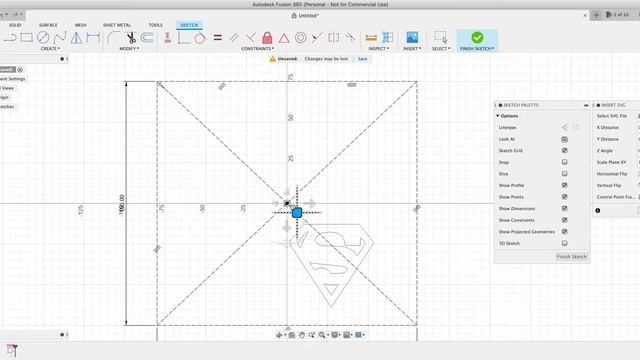The width and height of the screenshot is (640, 360).
Task: Apply the Equal constraint
Action: [218, 38]
